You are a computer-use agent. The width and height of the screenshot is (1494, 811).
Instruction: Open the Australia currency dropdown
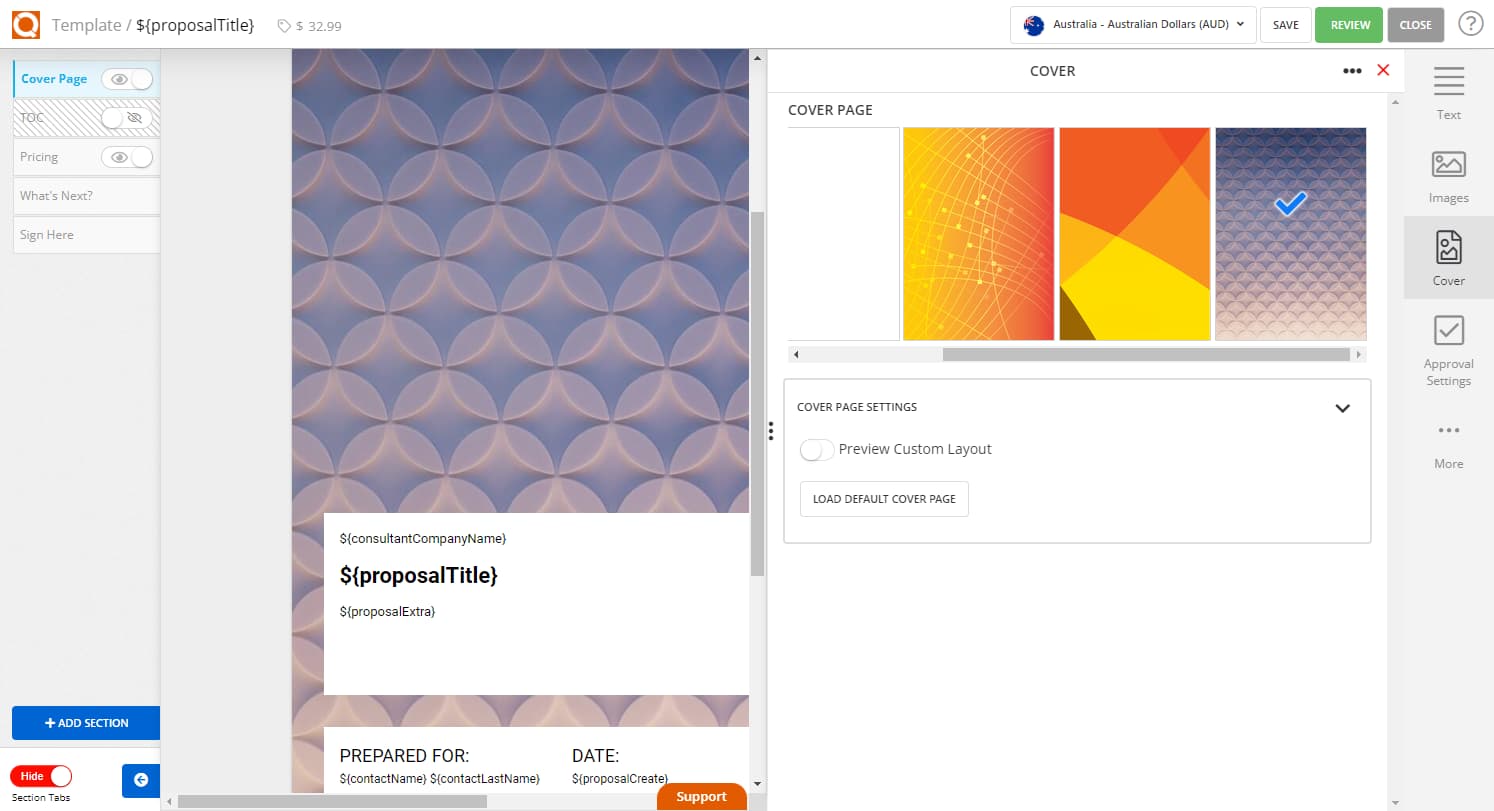pyautogui.click(x=1132, y=25)
